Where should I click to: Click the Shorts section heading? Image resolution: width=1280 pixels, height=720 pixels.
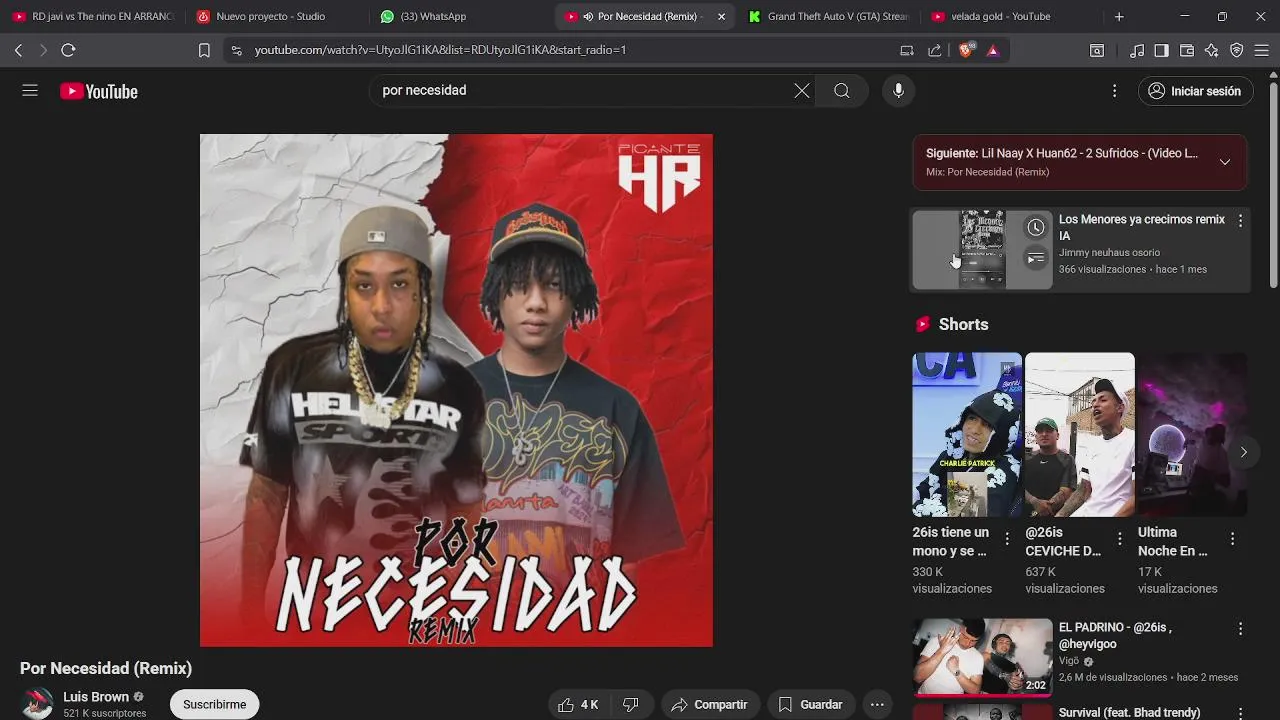pyautogui.click(x=963, y=324)
